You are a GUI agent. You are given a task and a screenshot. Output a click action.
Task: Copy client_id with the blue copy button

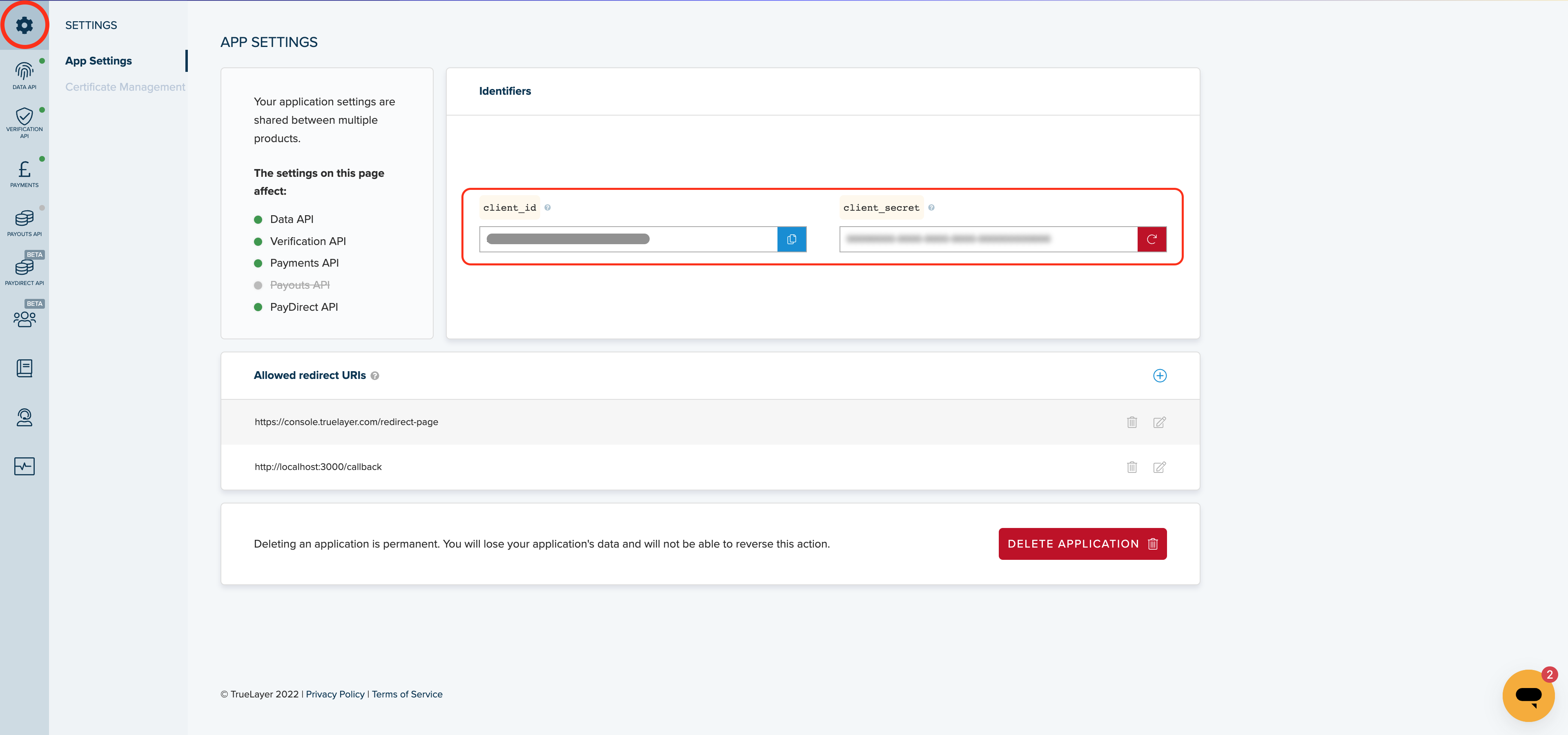[x=791, y=239]
